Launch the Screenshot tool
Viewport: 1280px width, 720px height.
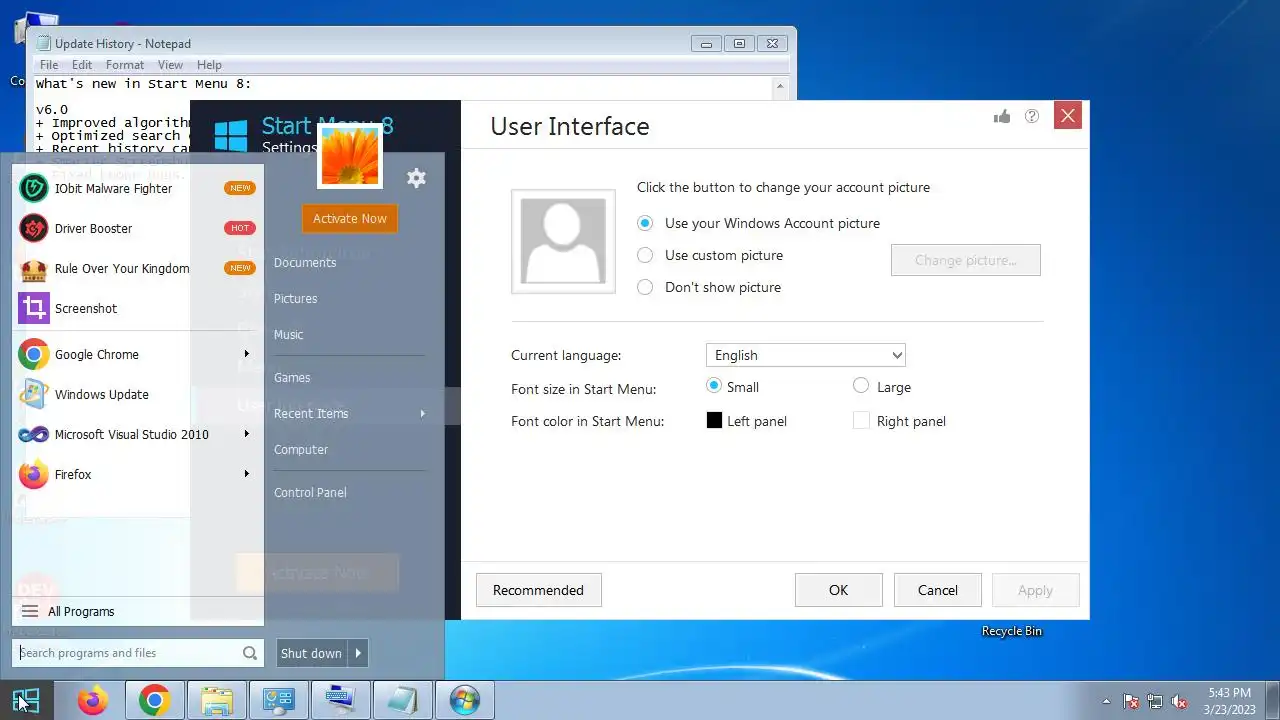point(138,308)
